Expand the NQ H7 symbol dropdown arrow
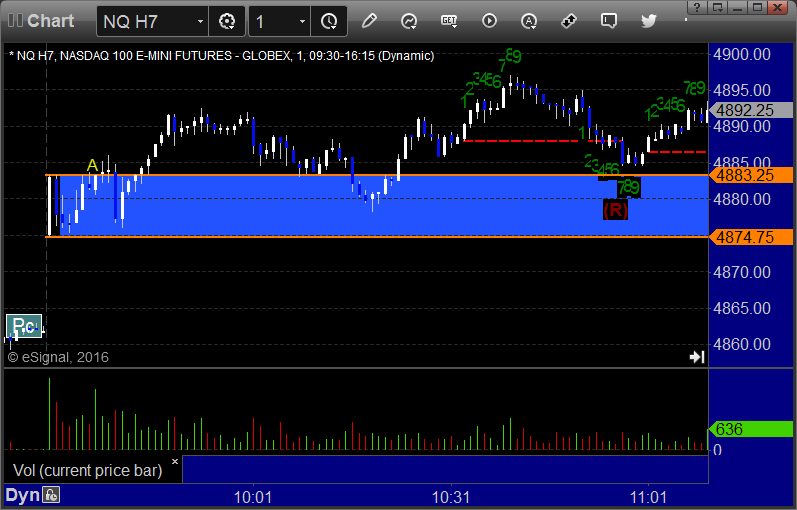 point(200,21)
